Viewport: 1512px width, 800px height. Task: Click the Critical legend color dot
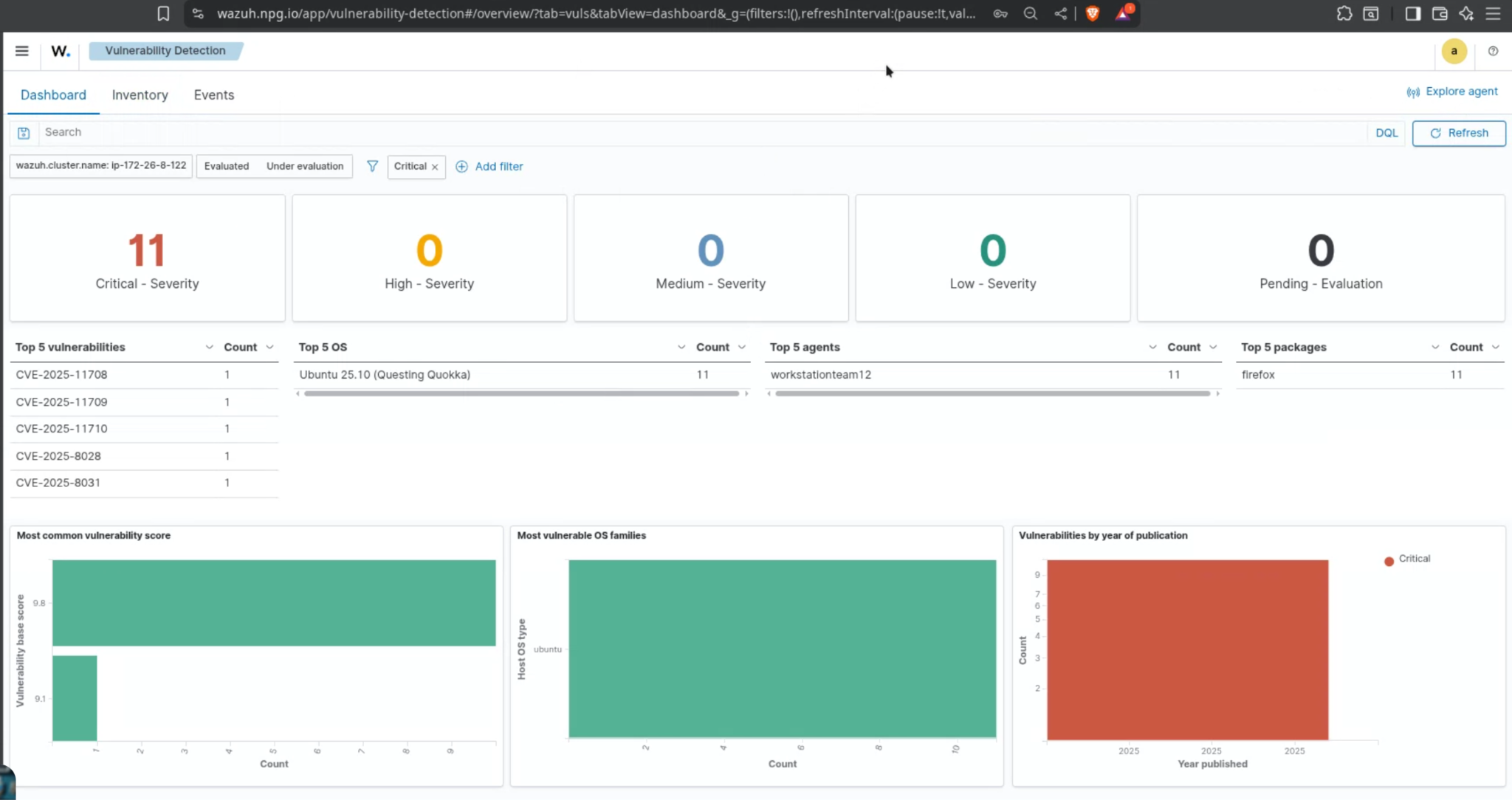click(x=1389, y=561)
